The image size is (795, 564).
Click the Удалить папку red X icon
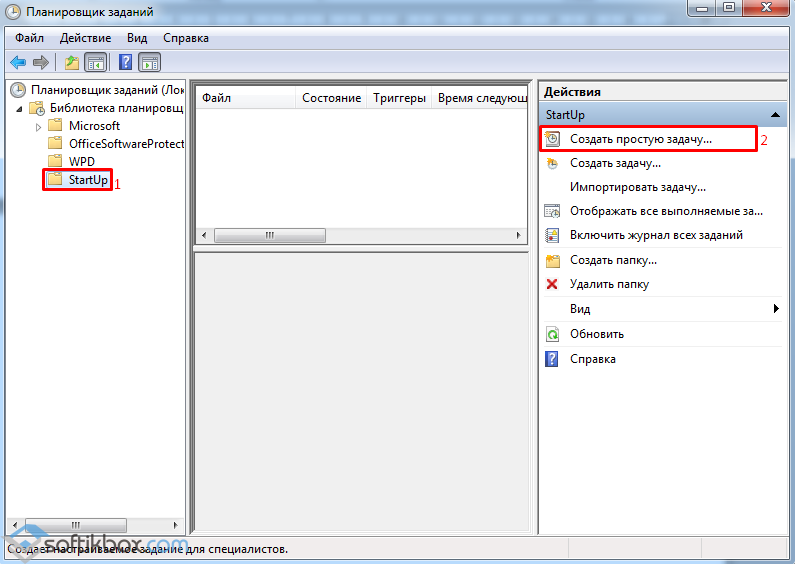(552, 284)
